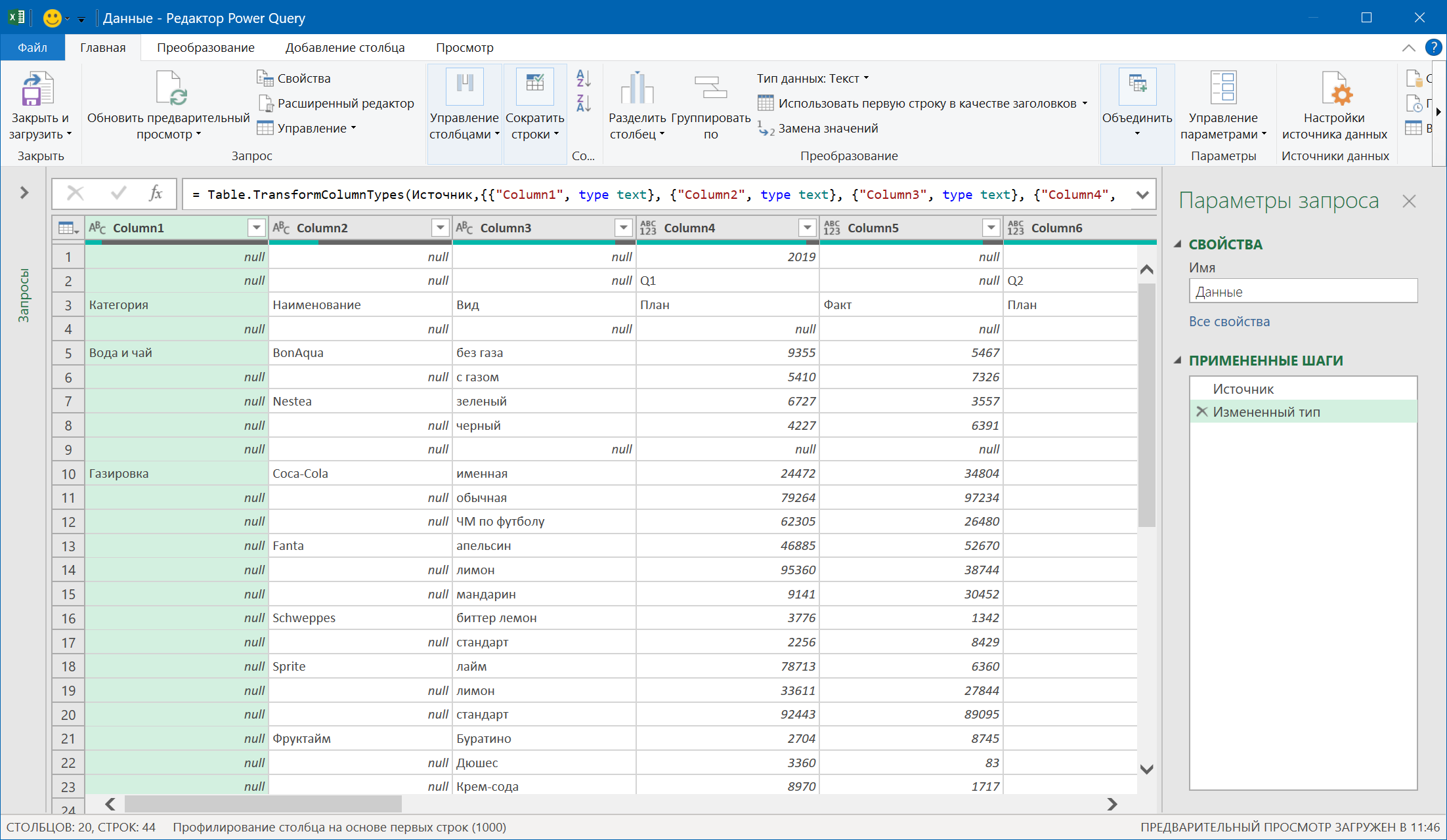Collapse the СВОЙСТВА section
Image resolution: width=1447 pixels, height=840 pixels.
coord(1178,244)
